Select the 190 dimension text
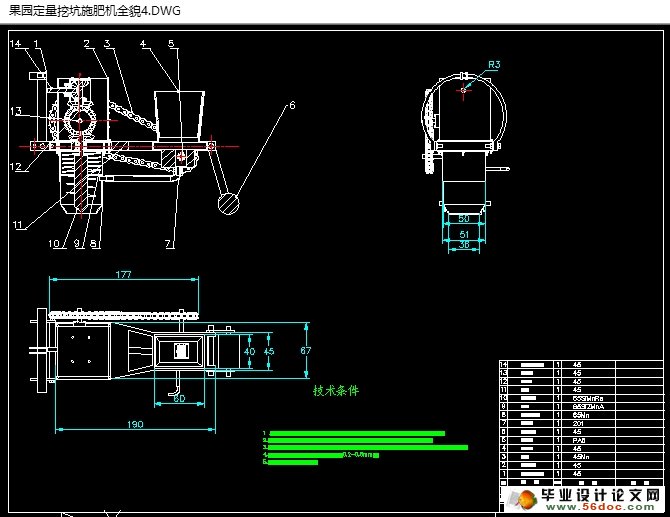 click(135, 424)
